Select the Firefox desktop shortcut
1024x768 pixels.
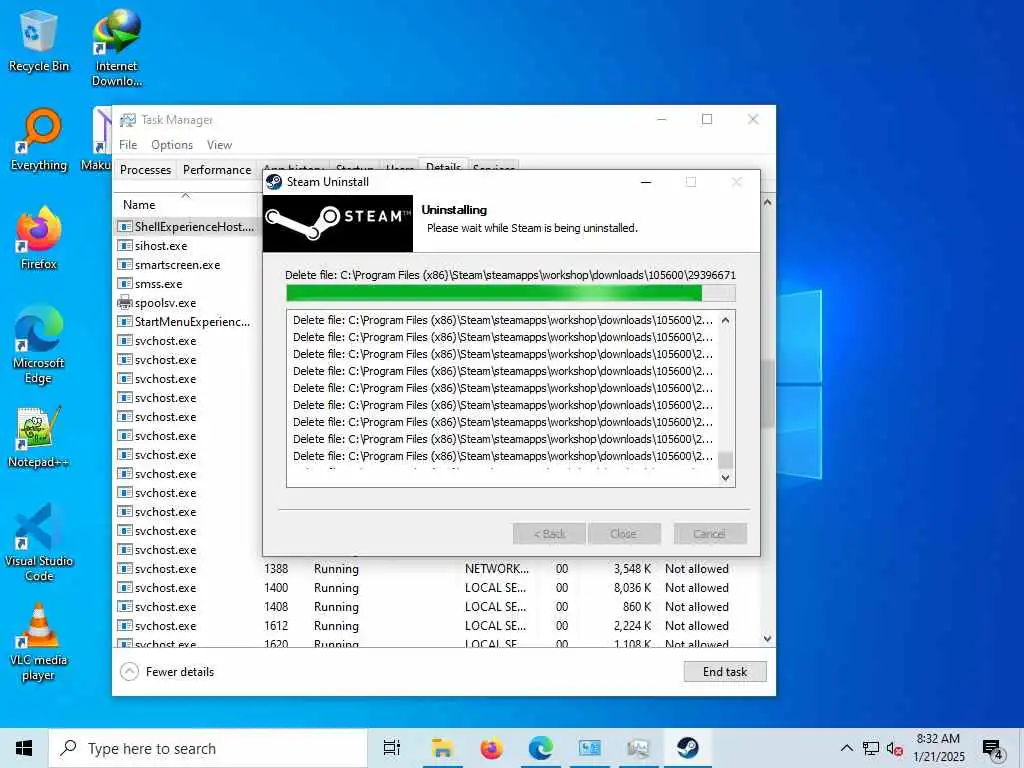pyautogui.click(x=39, y=238)
